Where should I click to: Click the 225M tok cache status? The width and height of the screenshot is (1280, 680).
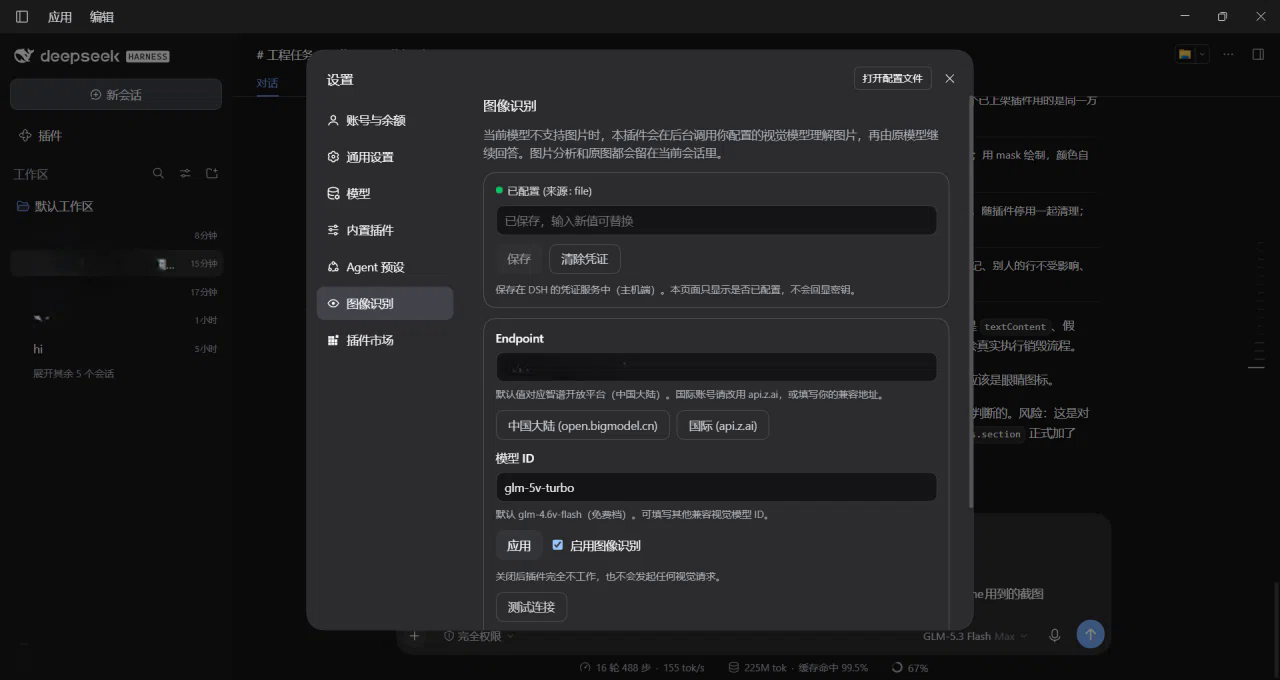coord(798,667)
